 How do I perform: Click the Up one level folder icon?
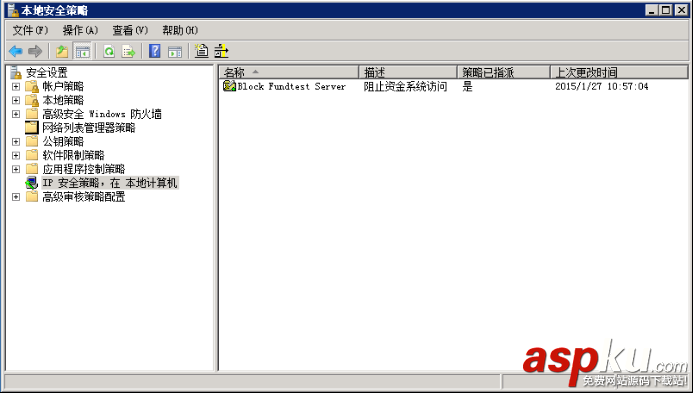click(62, 51)
